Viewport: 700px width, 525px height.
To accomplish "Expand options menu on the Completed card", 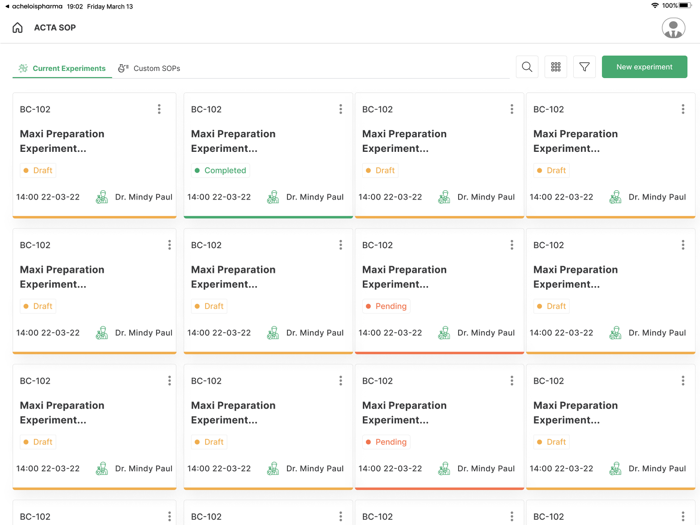I will [x=340, y=109].
